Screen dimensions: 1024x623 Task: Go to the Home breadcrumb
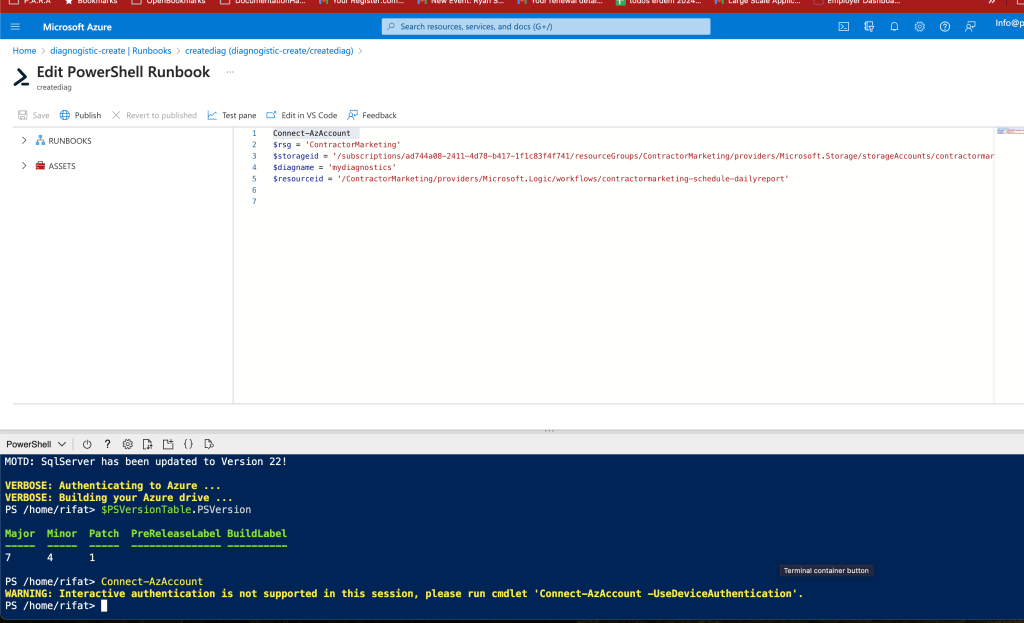[24, 50]
